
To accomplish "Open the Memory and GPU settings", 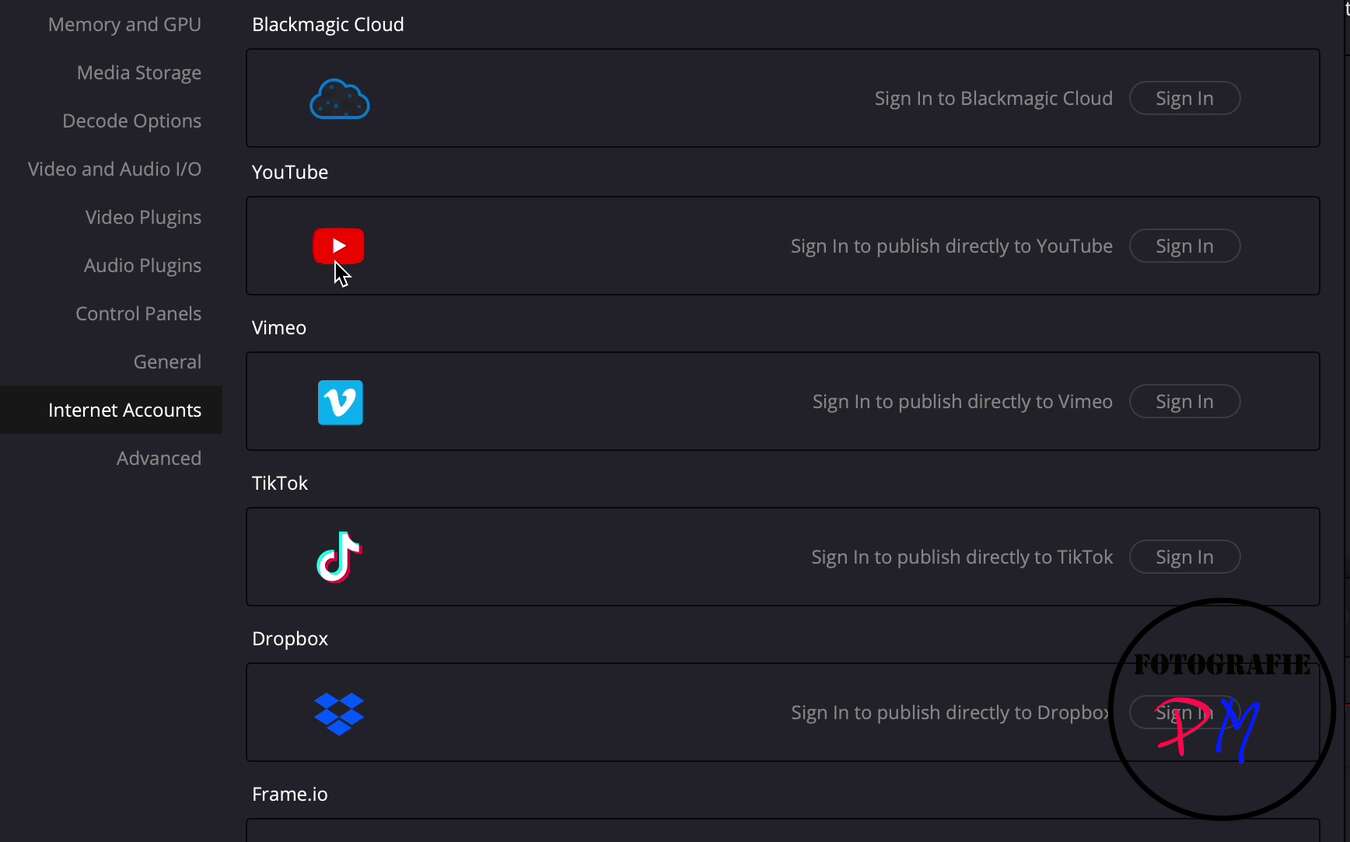I will click(x=125, y=24).
